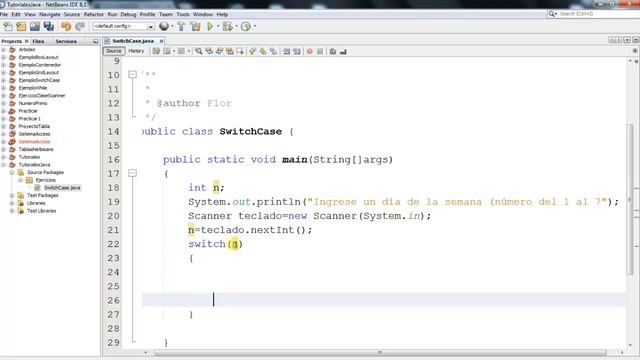640x360 pixels.
Task: Switch to the Services tab
Action: 66,41
